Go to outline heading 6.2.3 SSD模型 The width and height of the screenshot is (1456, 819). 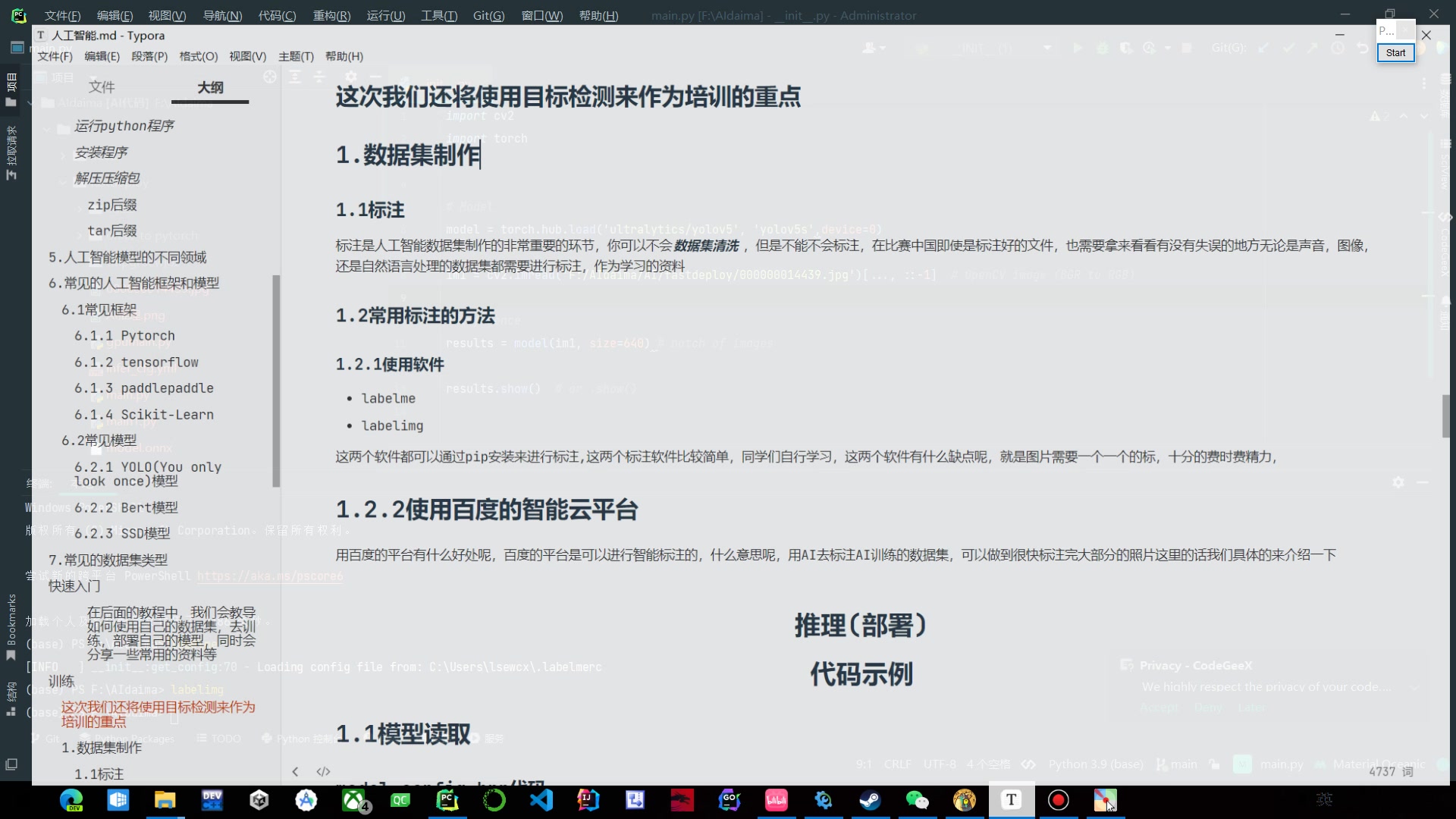(122, 533)
